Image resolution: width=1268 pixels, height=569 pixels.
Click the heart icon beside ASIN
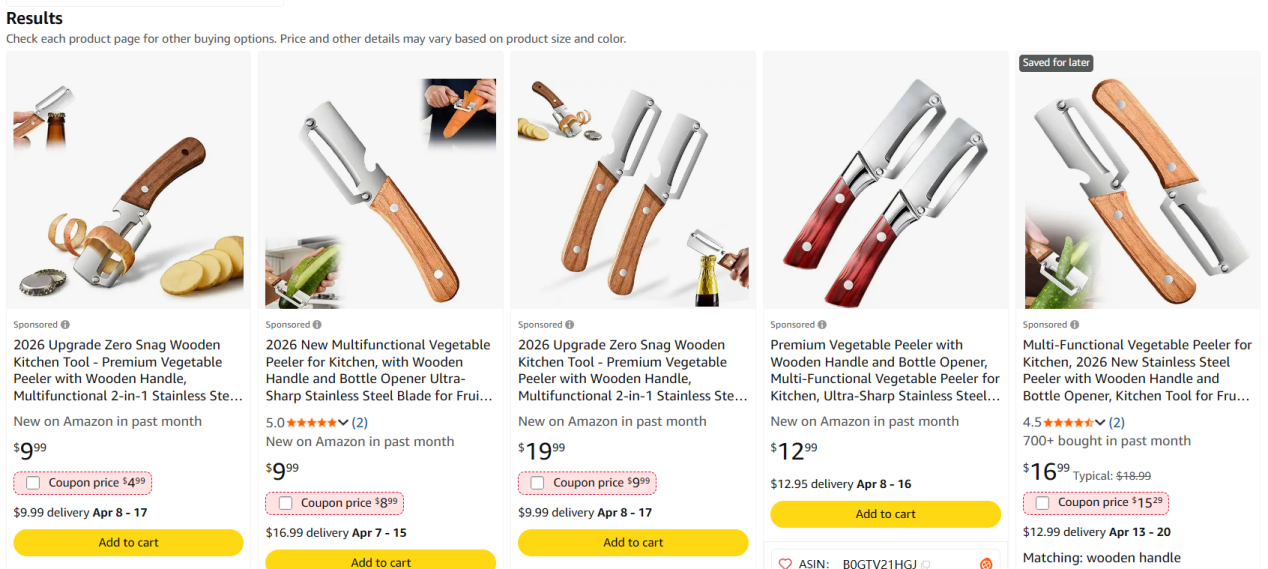coord(785,564)
